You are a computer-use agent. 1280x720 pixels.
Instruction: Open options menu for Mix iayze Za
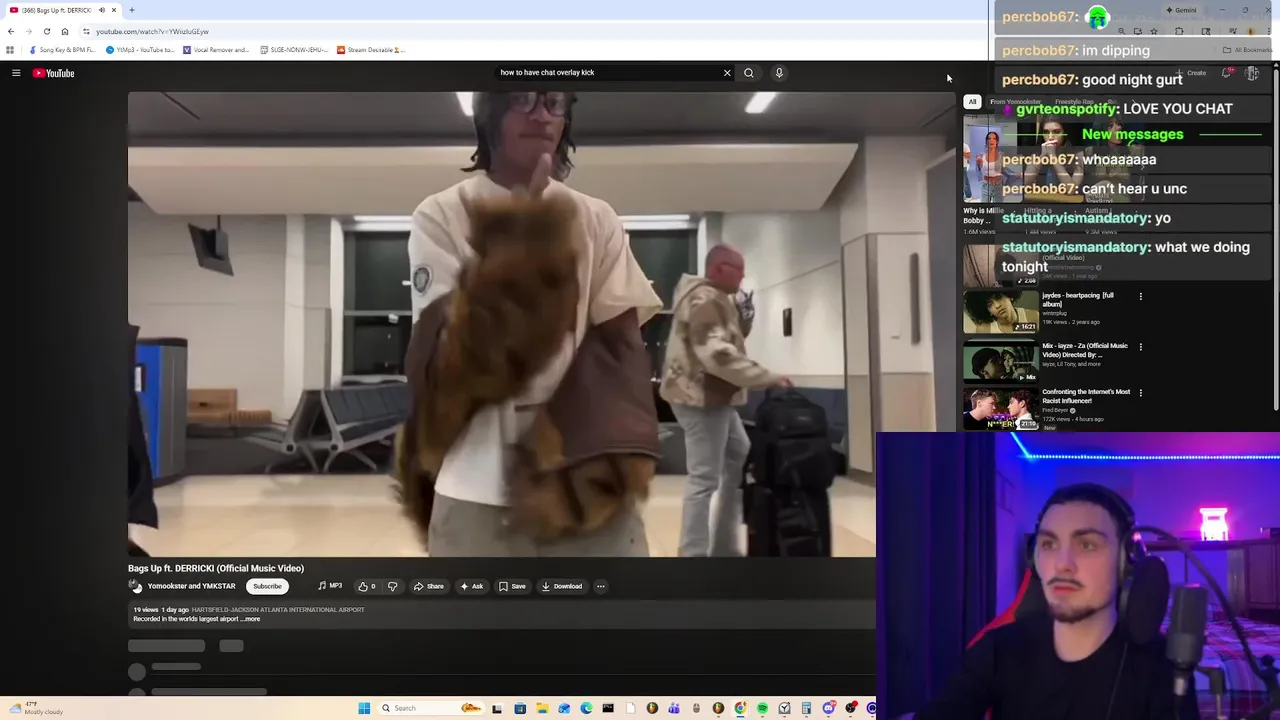(1140, 347)
